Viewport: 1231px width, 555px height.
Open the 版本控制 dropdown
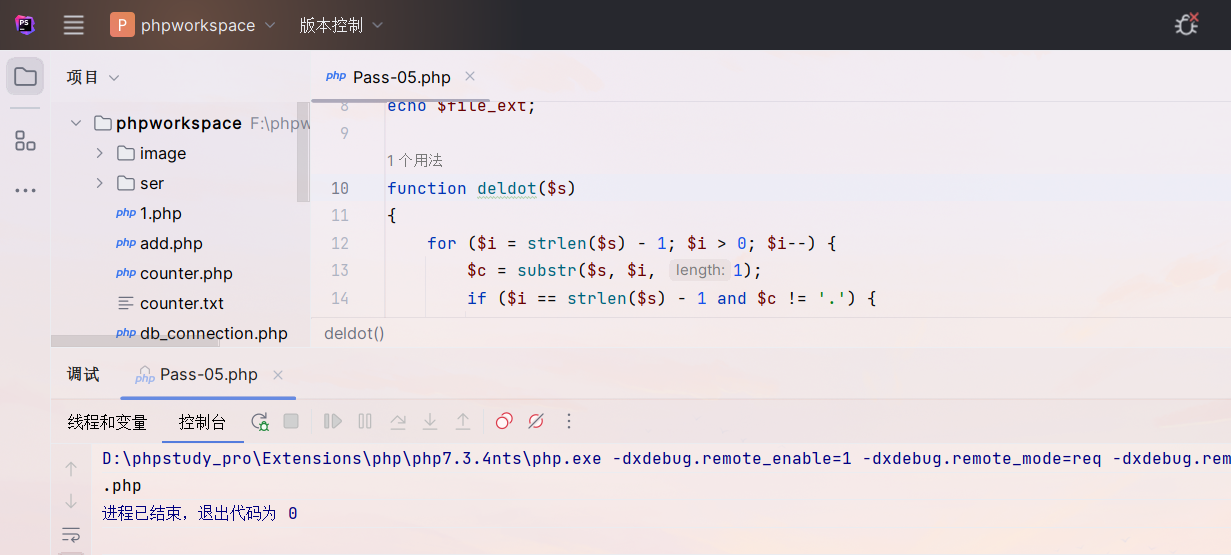[x=341, y=25]
